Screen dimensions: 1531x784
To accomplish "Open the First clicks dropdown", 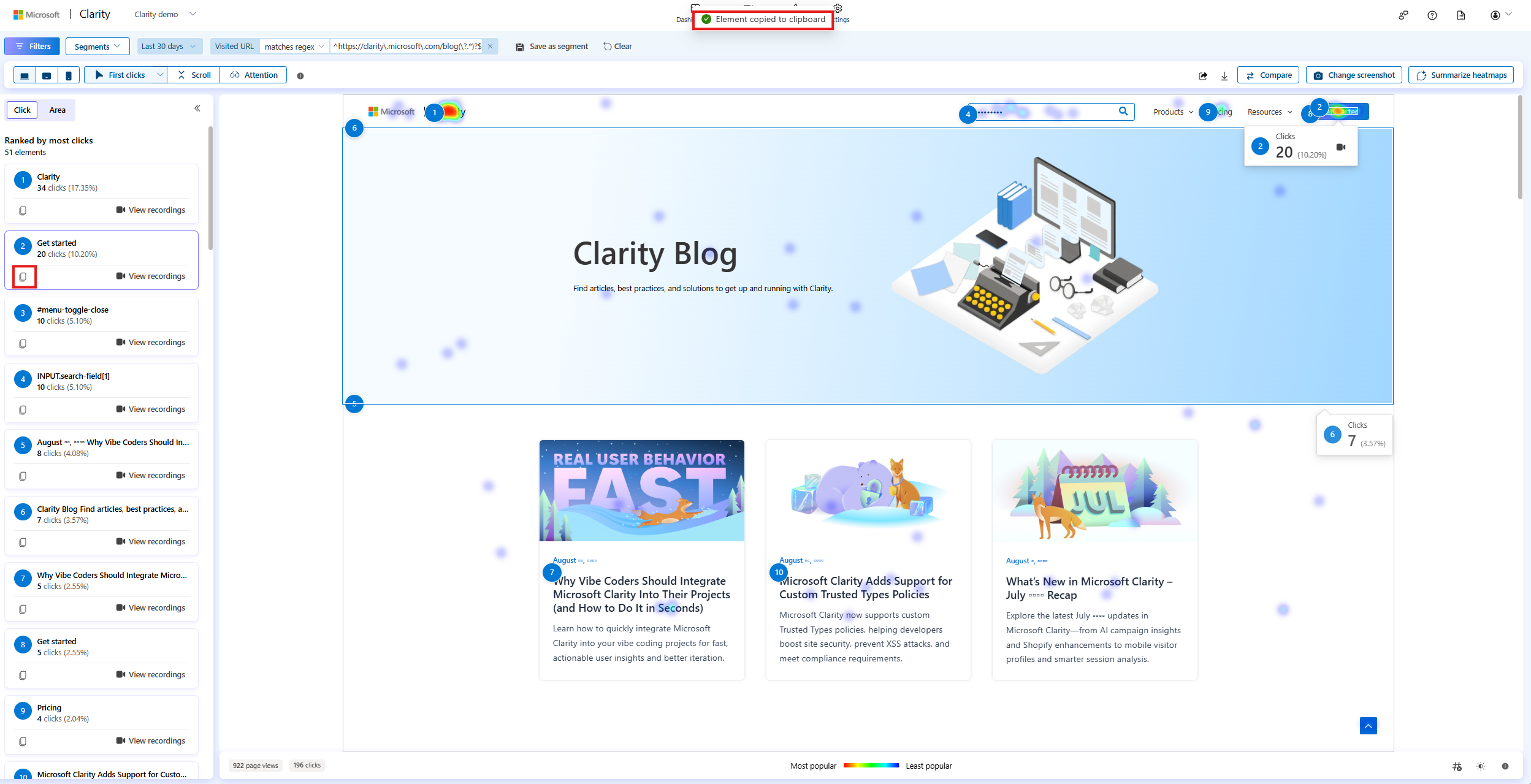I will click(159, 75).
